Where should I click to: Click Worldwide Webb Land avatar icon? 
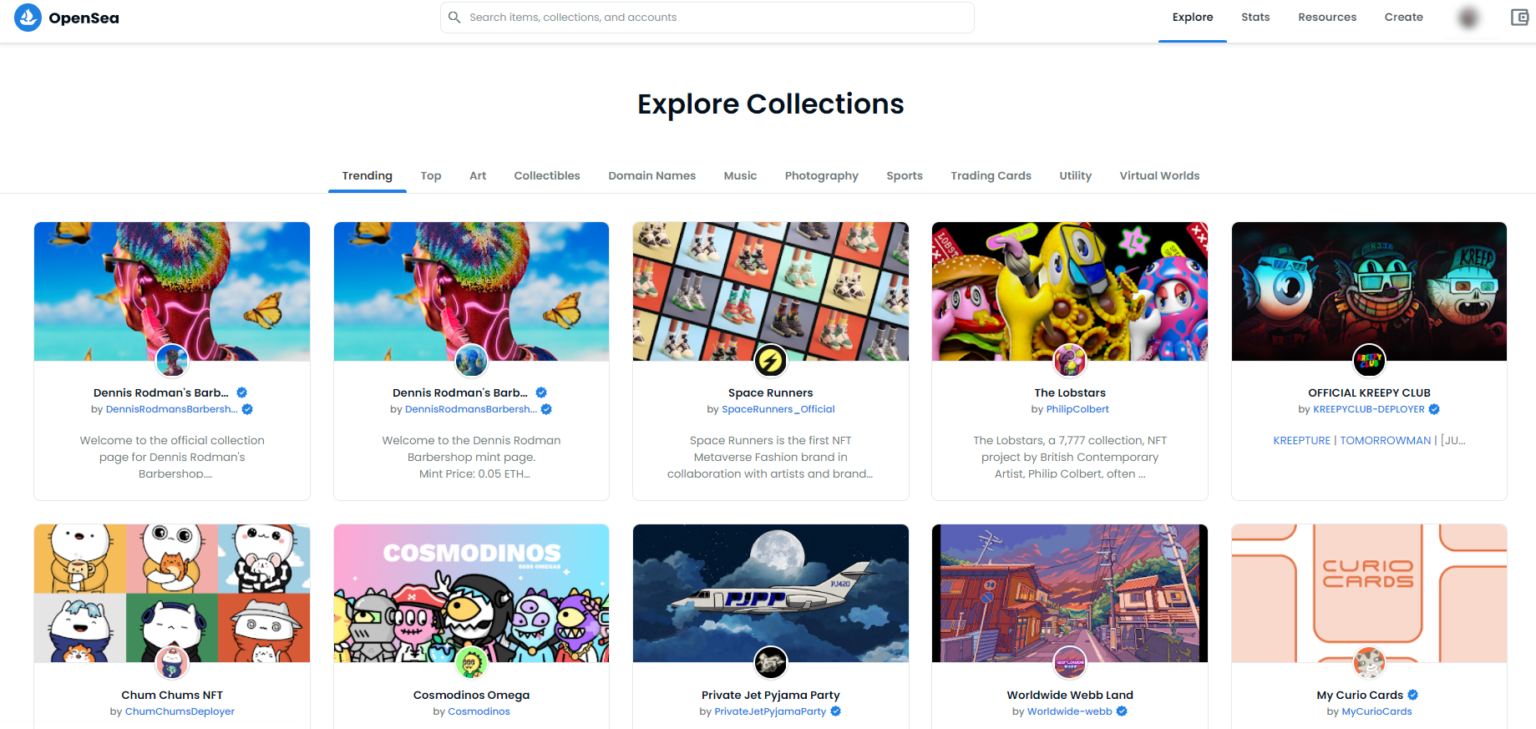coord(1070,662)
